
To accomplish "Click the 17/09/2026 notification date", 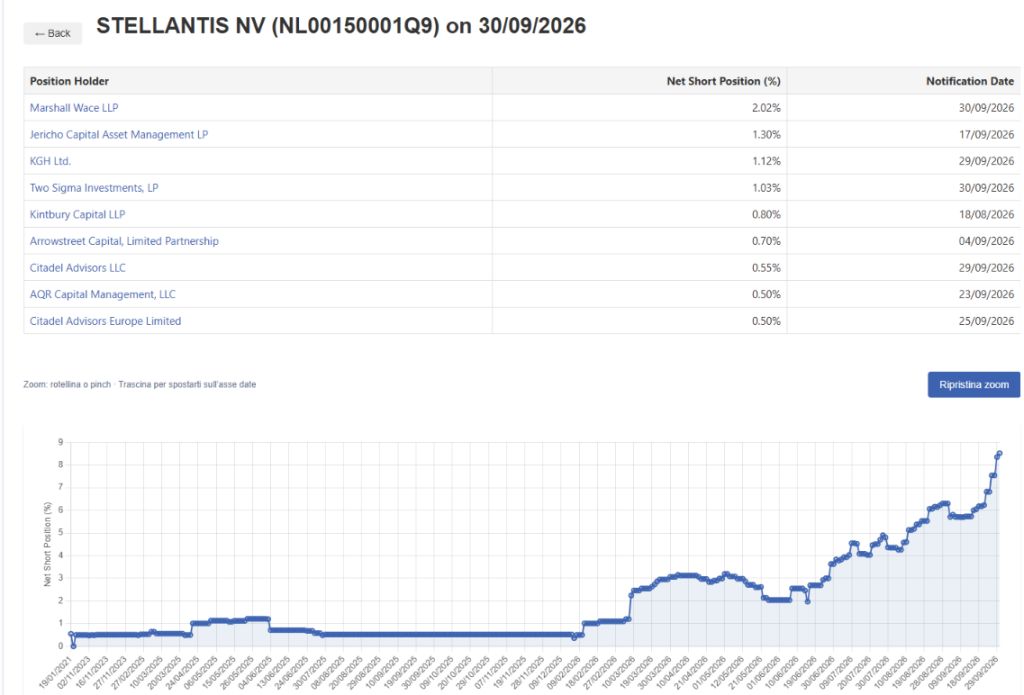I will click(986, 135).
